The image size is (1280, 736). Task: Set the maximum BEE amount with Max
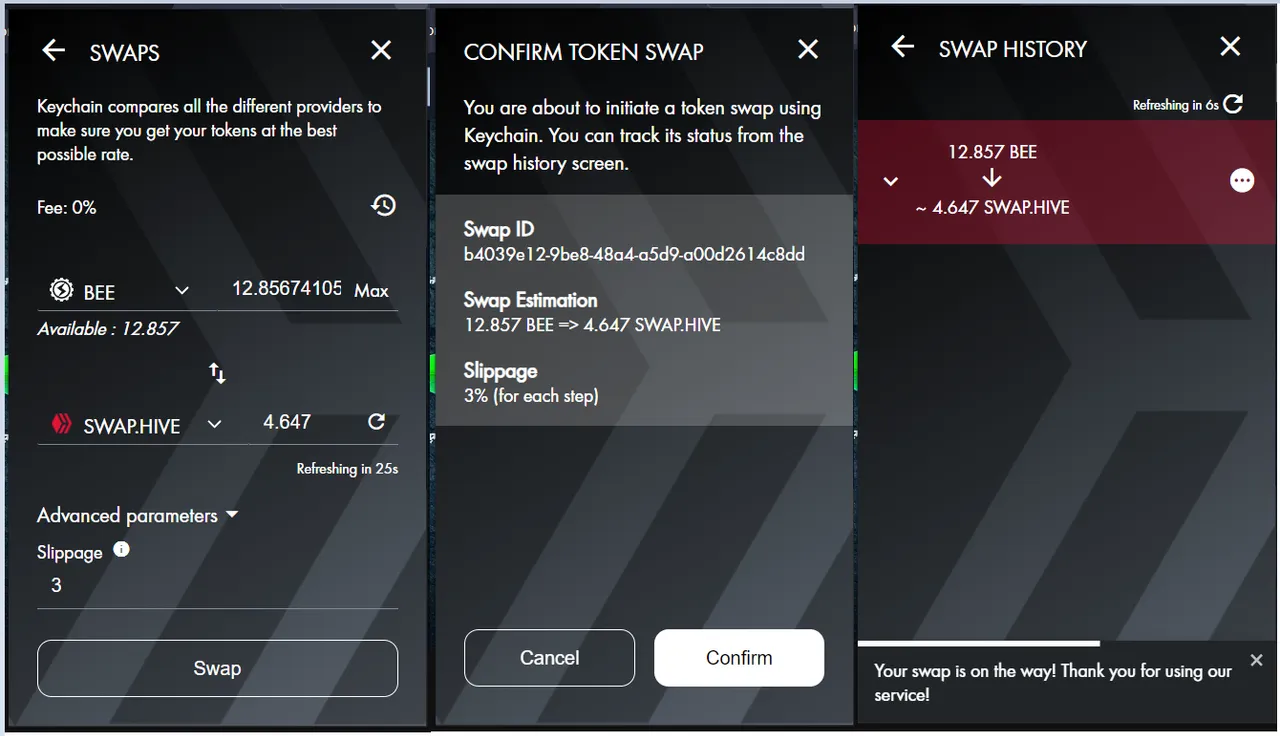(371, 291)
